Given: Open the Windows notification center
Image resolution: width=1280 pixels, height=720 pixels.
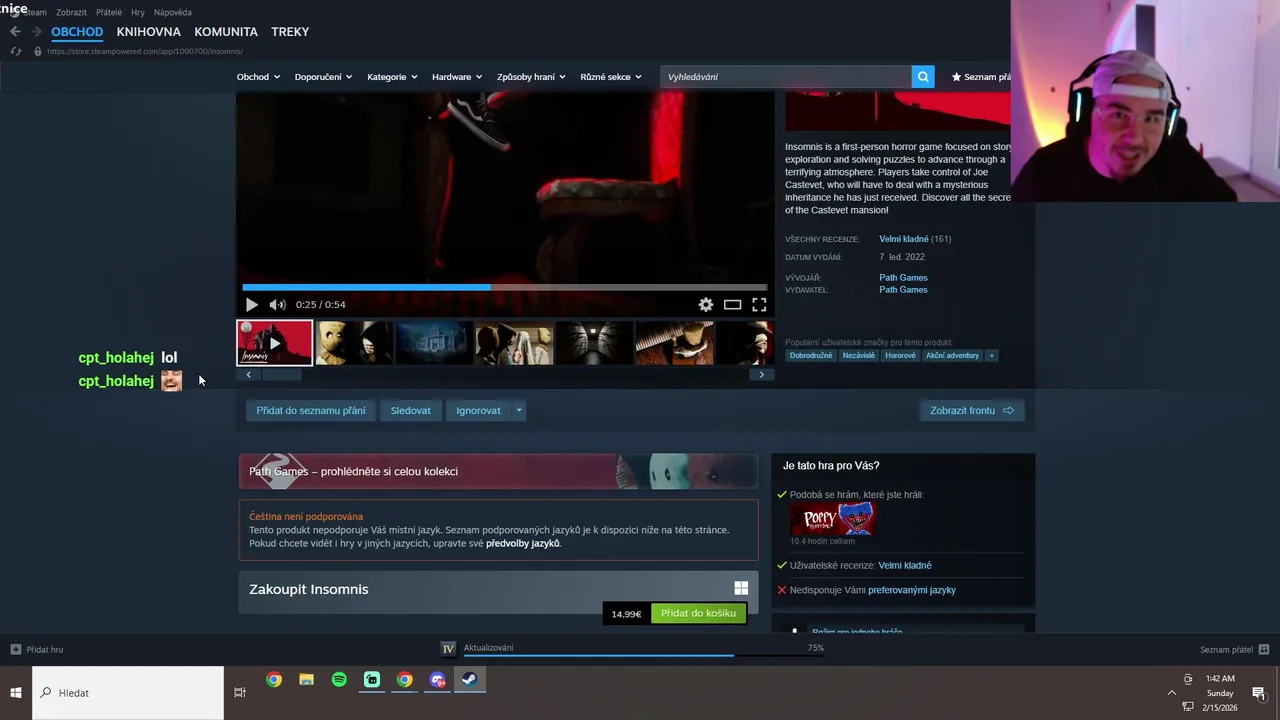Looking at the screenshot, I should (x=1258, y=693).
